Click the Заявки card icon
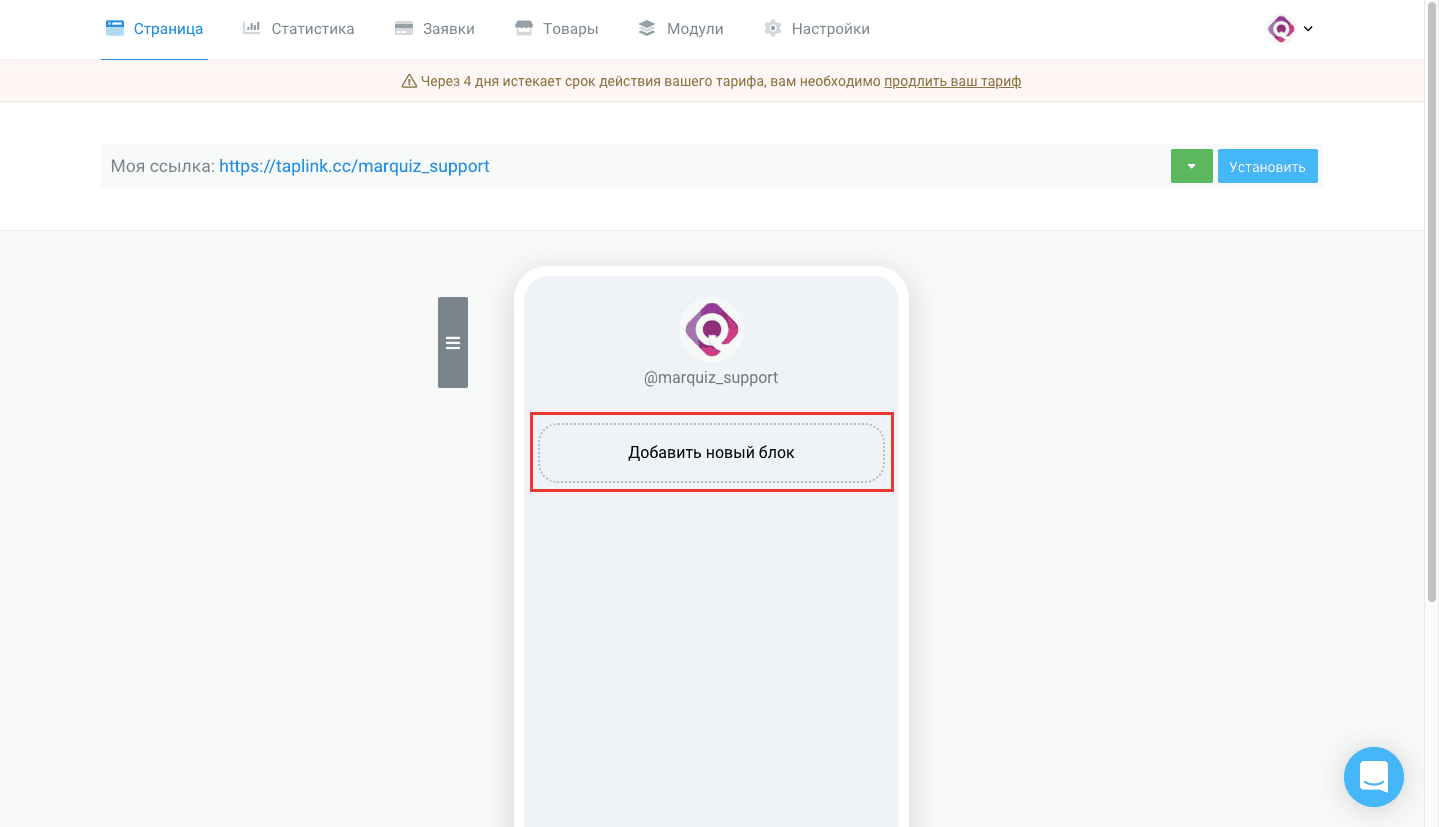Screen dimensions: 1439x827 pyautogui.click(x=404, y=29)
